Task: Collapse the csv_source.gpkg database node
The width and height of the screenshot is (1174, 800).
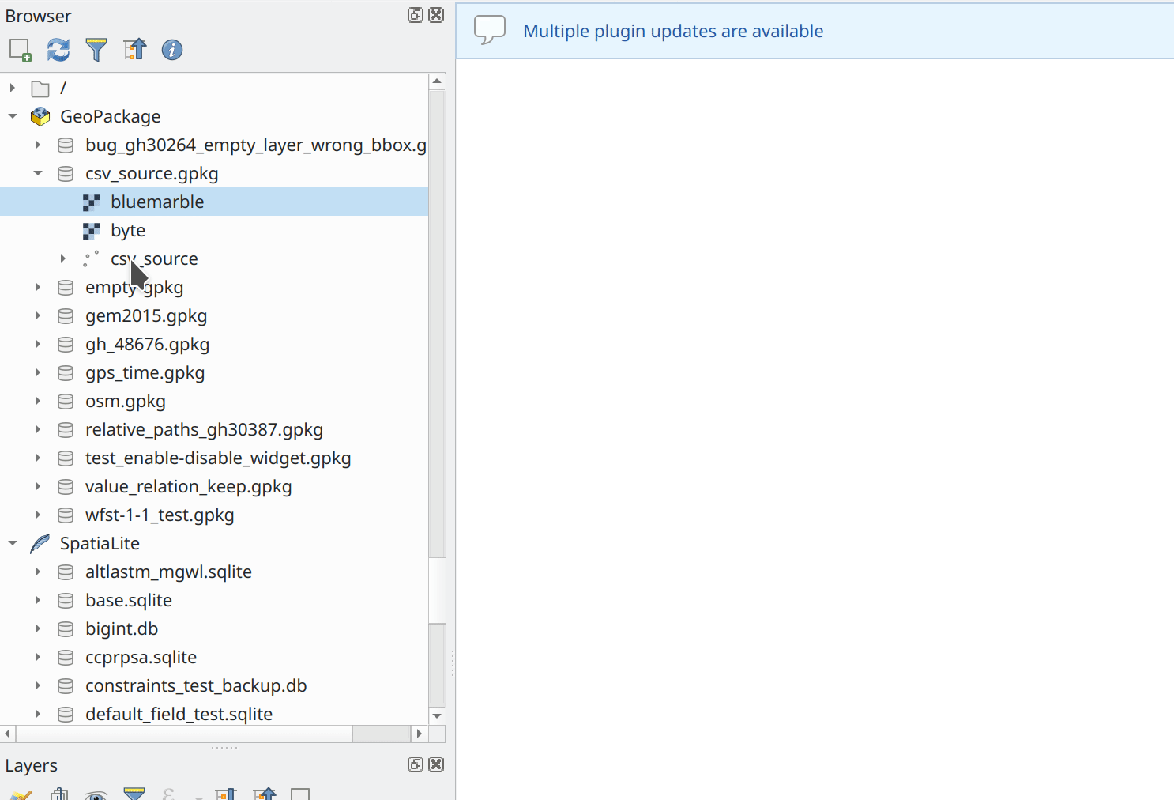Action: (38, 173)
